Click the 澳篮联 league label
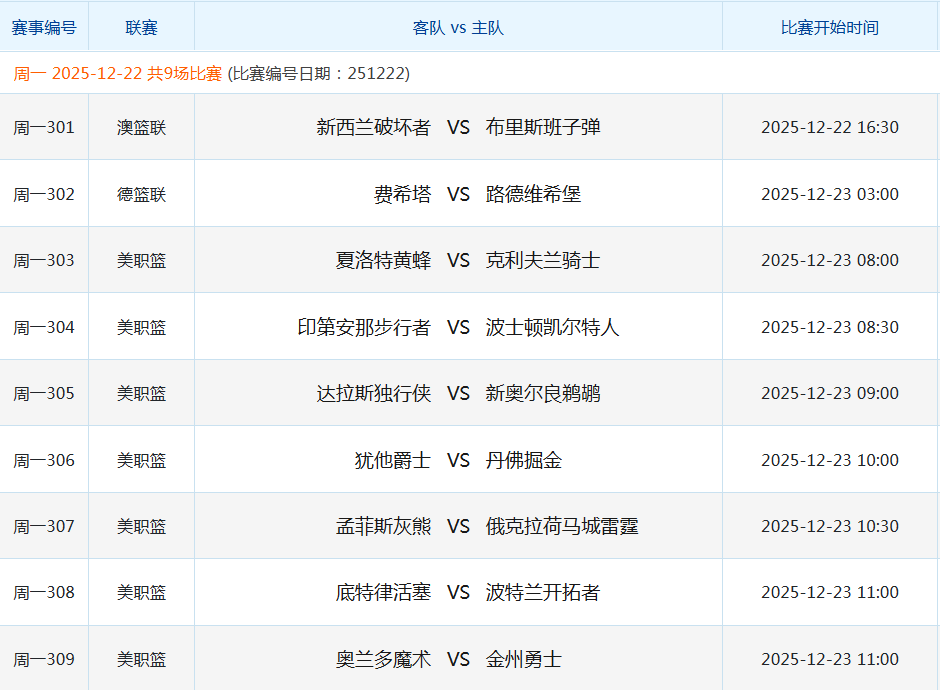Screen dimensions: 940x690 pos(141,127)
